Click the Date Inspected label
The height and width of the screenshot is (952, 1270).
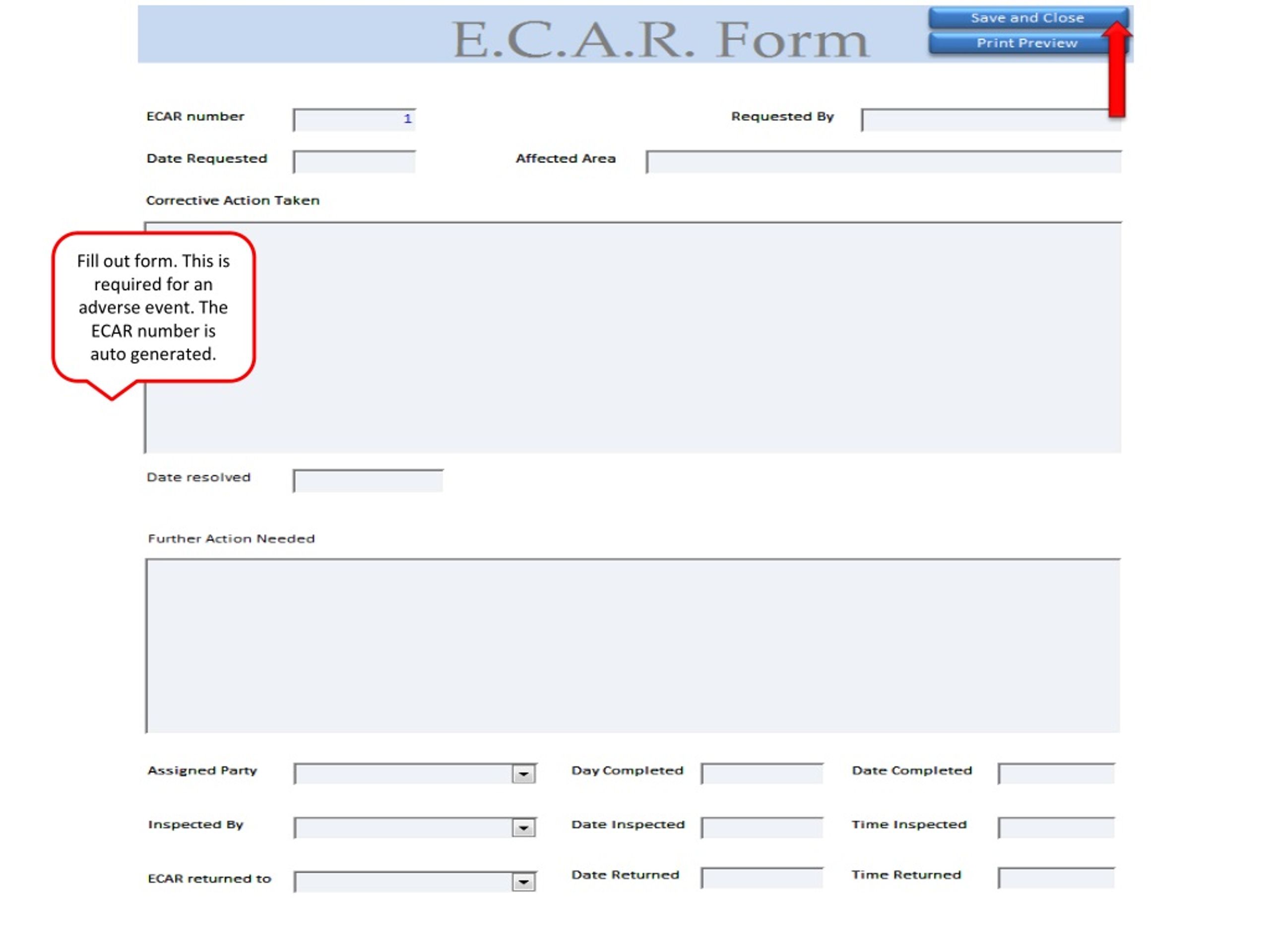628,825
